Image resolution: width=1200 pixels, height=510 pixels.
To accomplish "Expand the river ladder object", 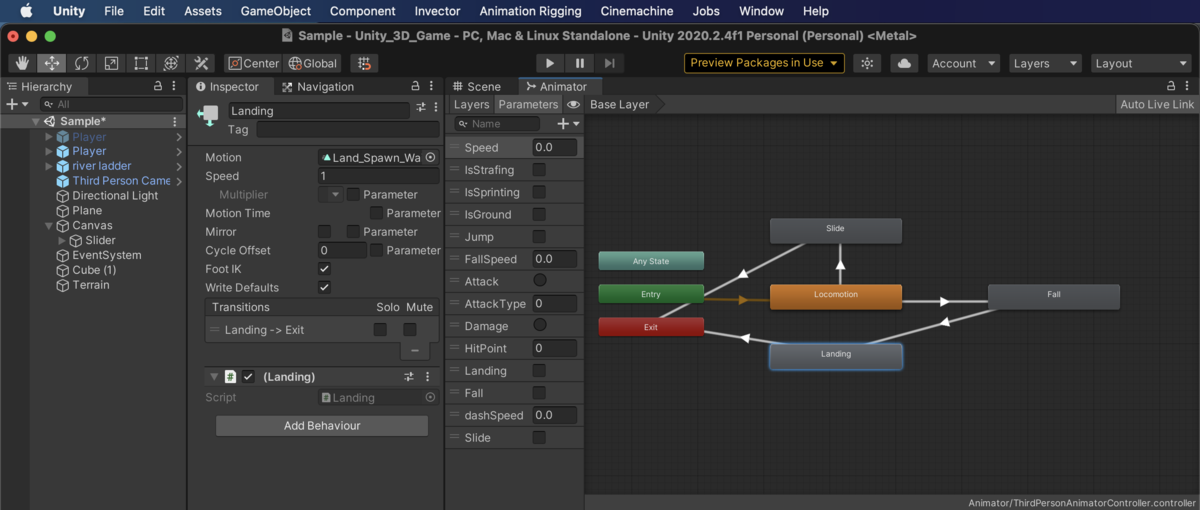I will (50, 166).
